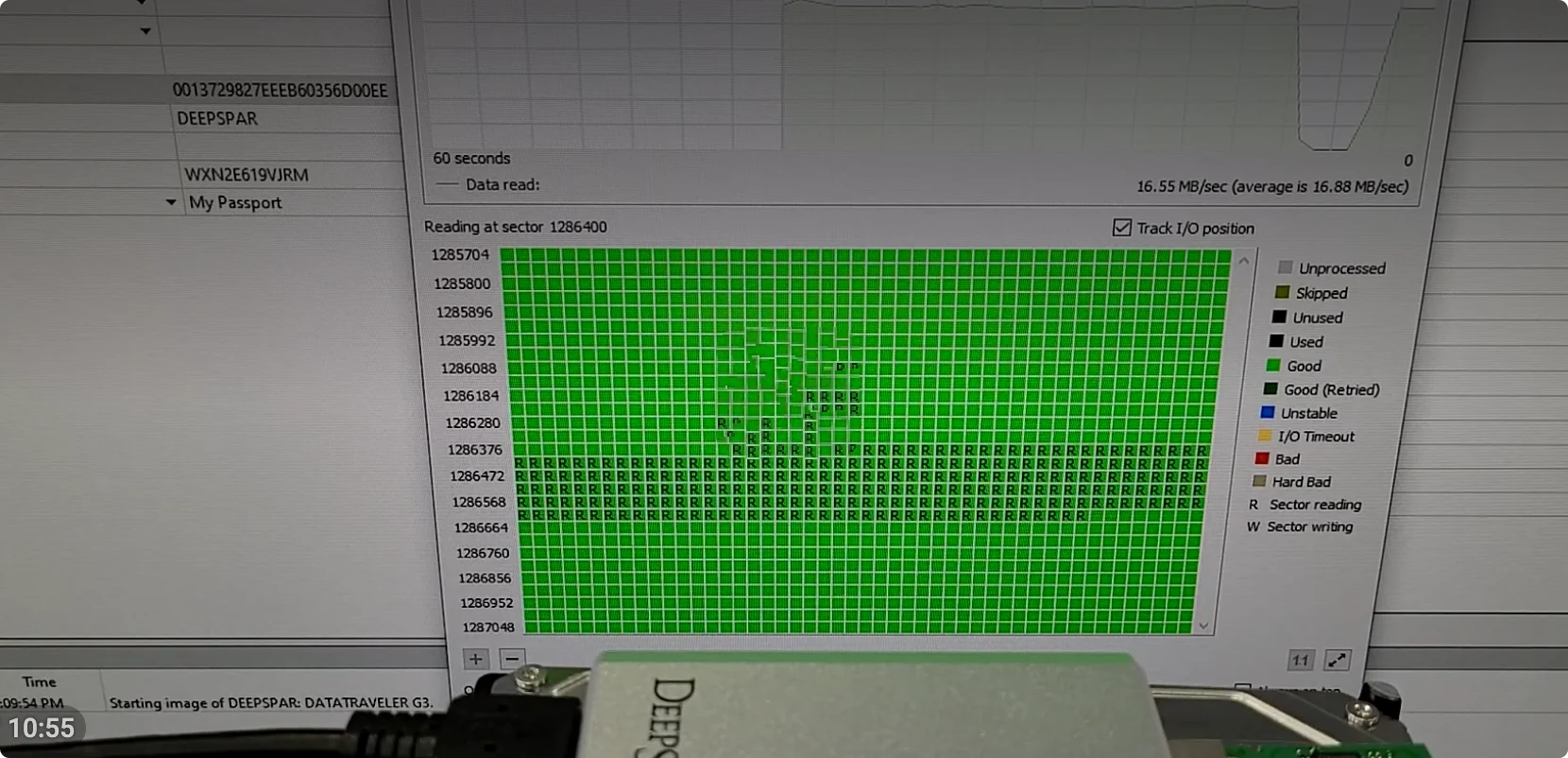Viewport: 1568px width, 758px height.
Task: Click sector row label 1286760
Action: click(x=483, y=553)
